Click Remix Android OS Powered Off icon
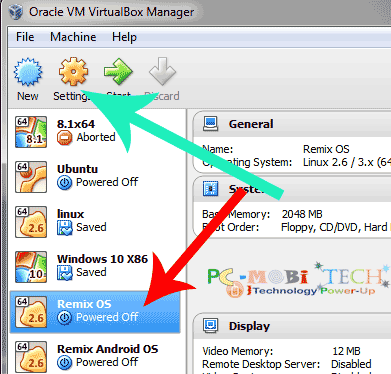The height and width of the screenshot is (374, 391). pos(64,363)
